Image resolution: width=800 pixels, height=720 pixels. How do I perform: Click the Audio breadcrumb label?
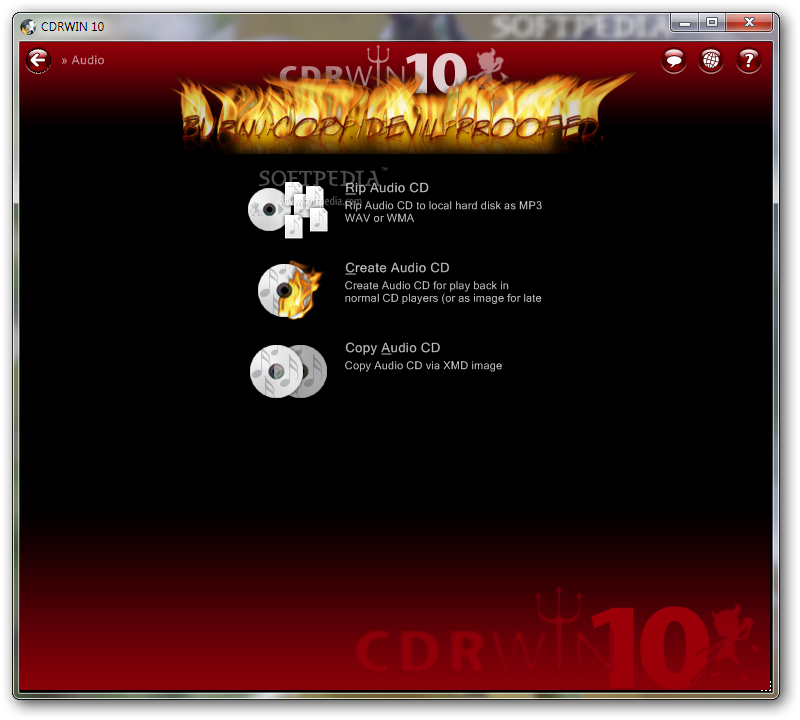tap(88, 60)
